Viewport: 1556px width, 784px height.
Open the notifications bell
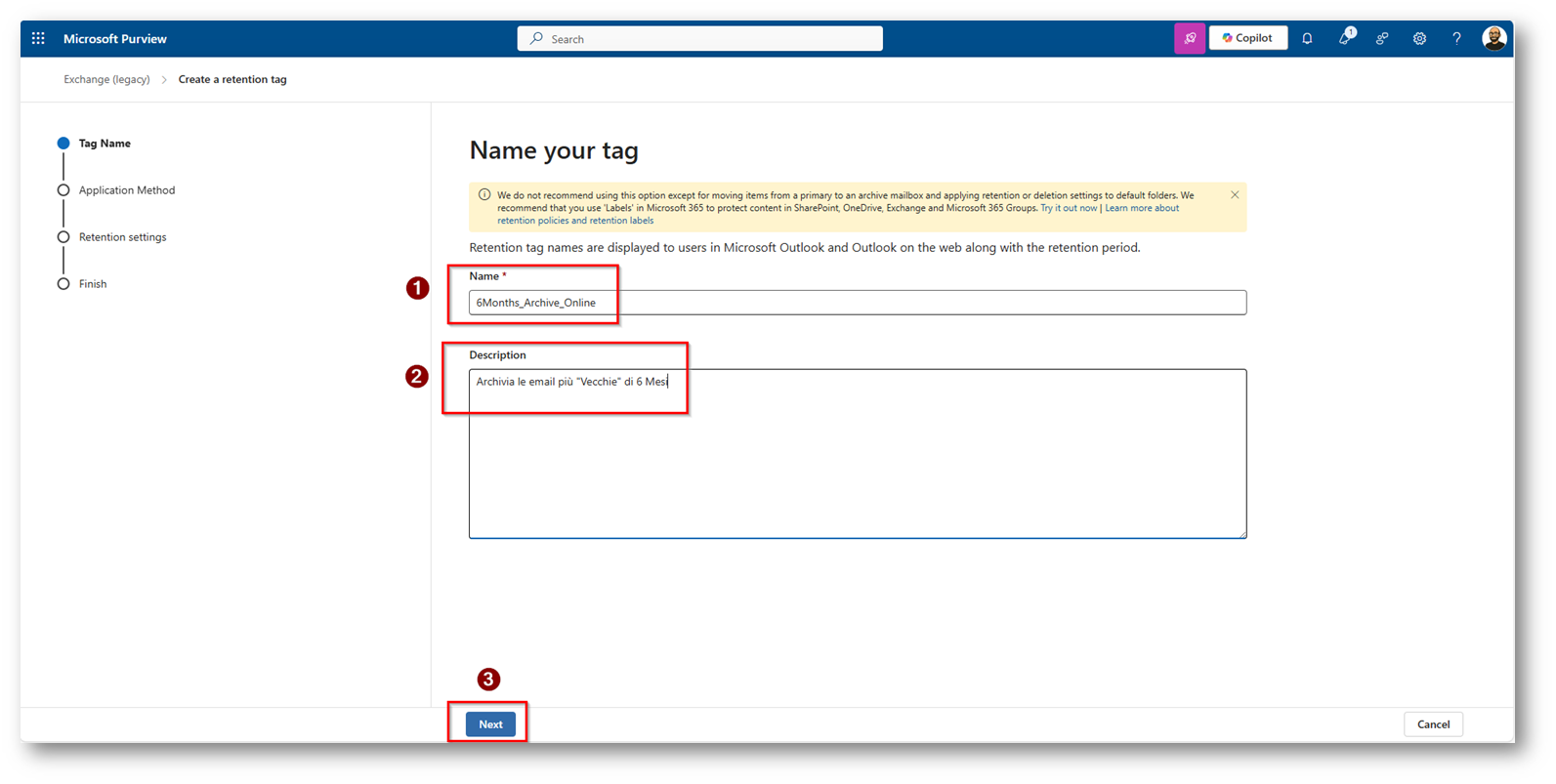pyautogui.click(x=1307, y=39)
